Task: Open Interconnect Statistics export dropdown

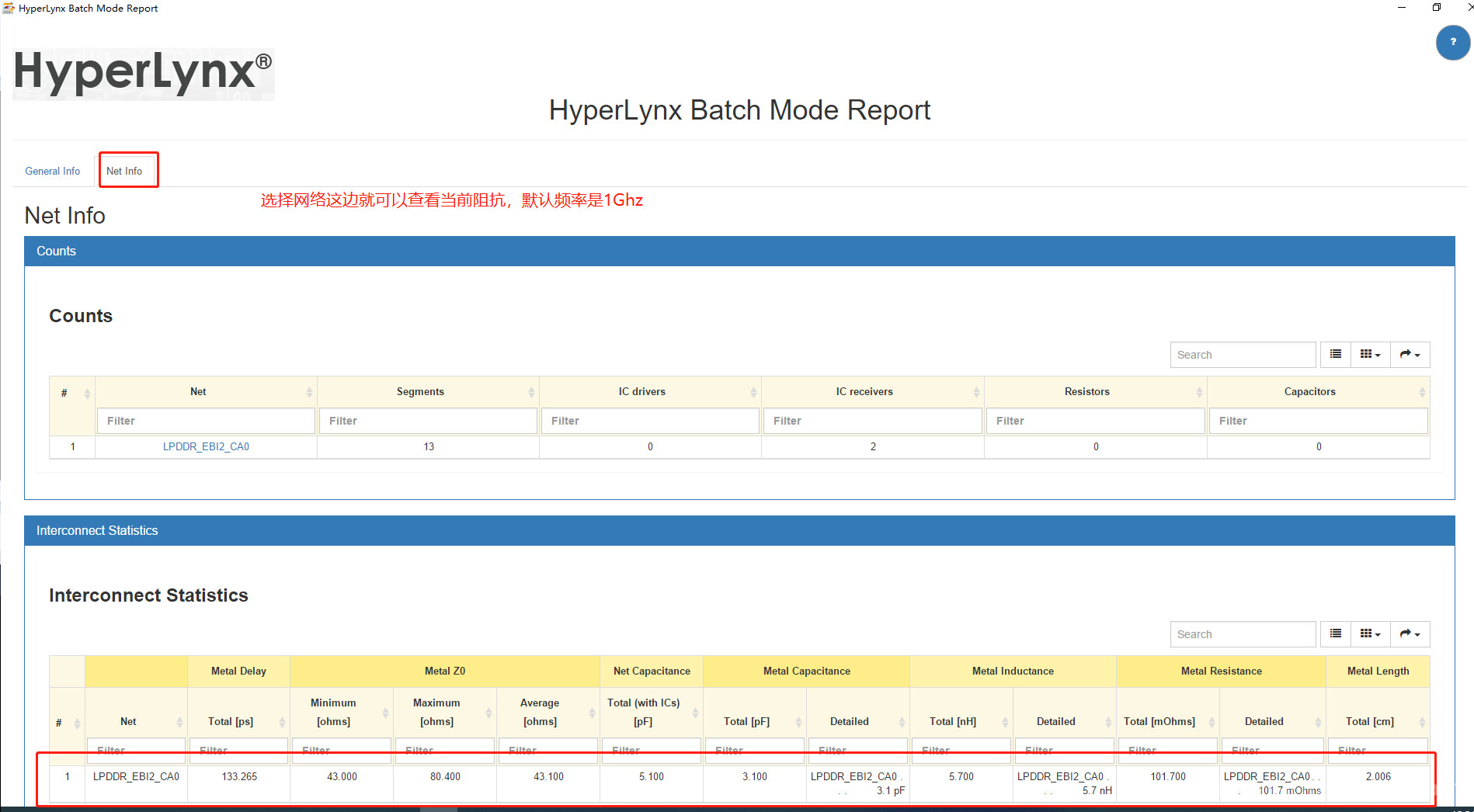Action: tap(1410, 634)
